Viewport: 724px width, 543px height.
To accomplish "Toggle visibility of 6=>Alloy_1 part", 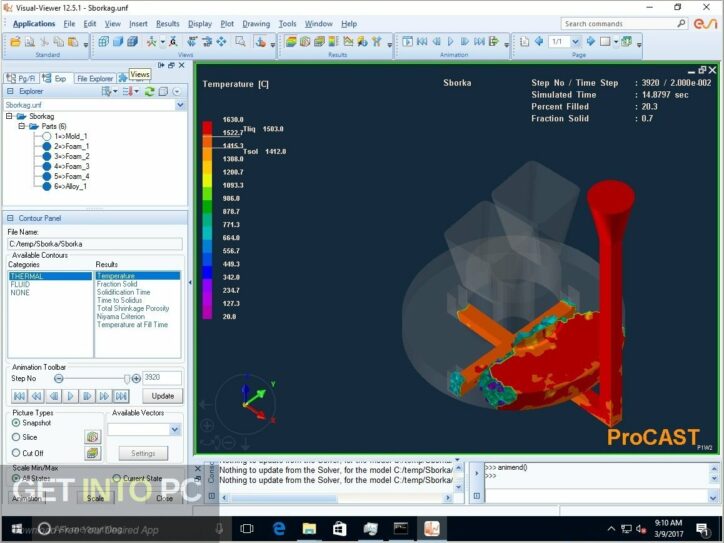I will (47, 186).
